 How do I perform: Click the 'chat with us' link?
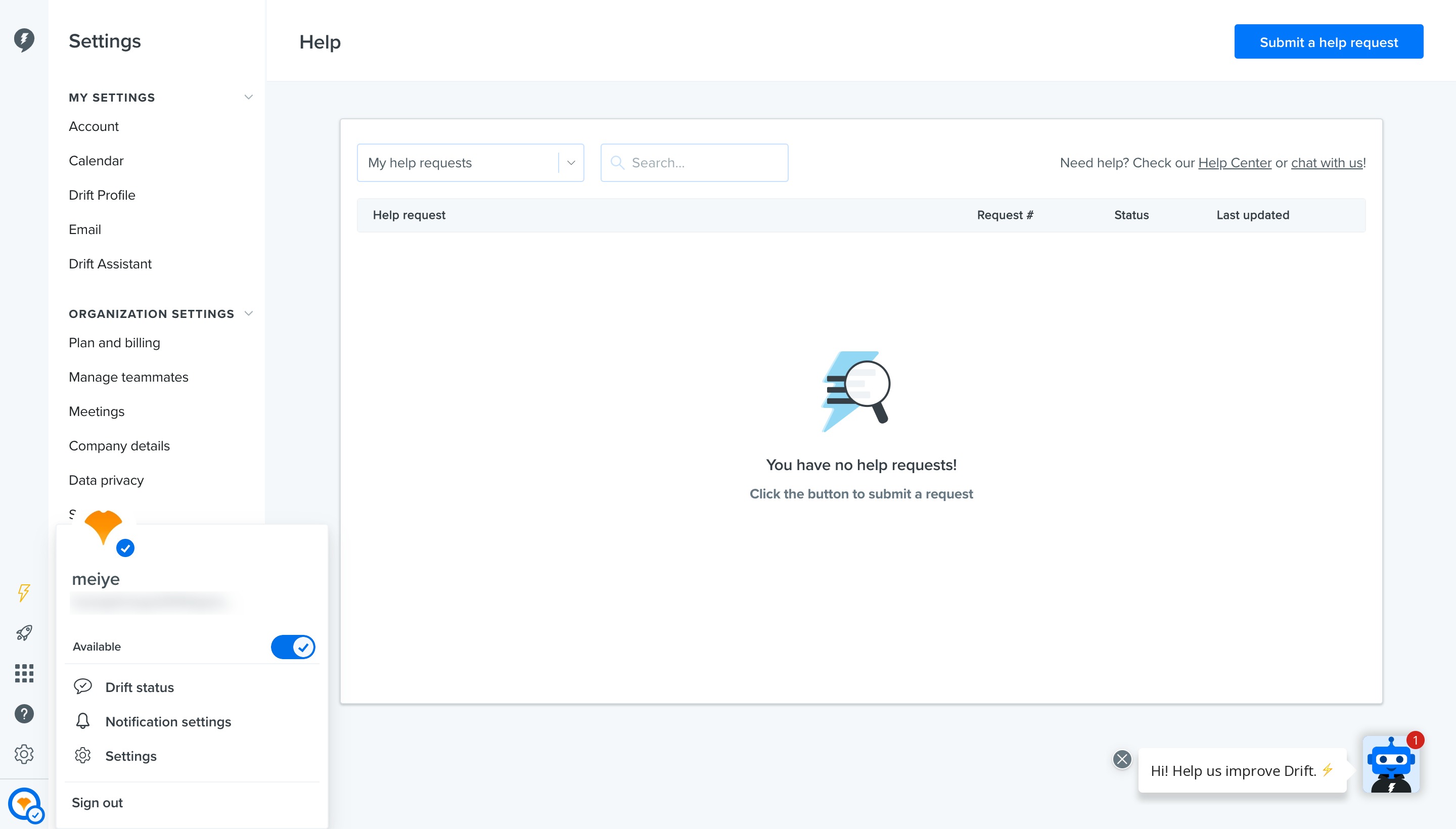tap(1327, 163)
